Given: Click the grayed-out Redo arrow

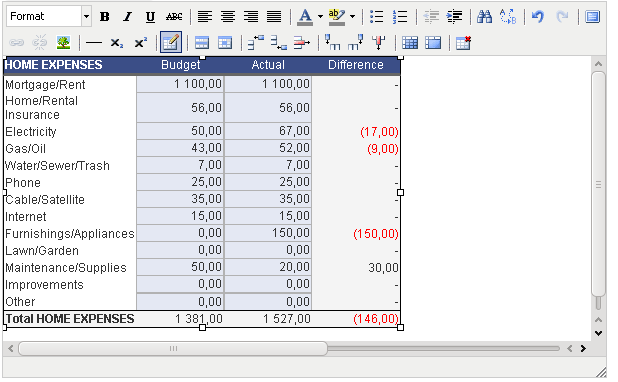Looking at the screenshot, I should (562, 17).
